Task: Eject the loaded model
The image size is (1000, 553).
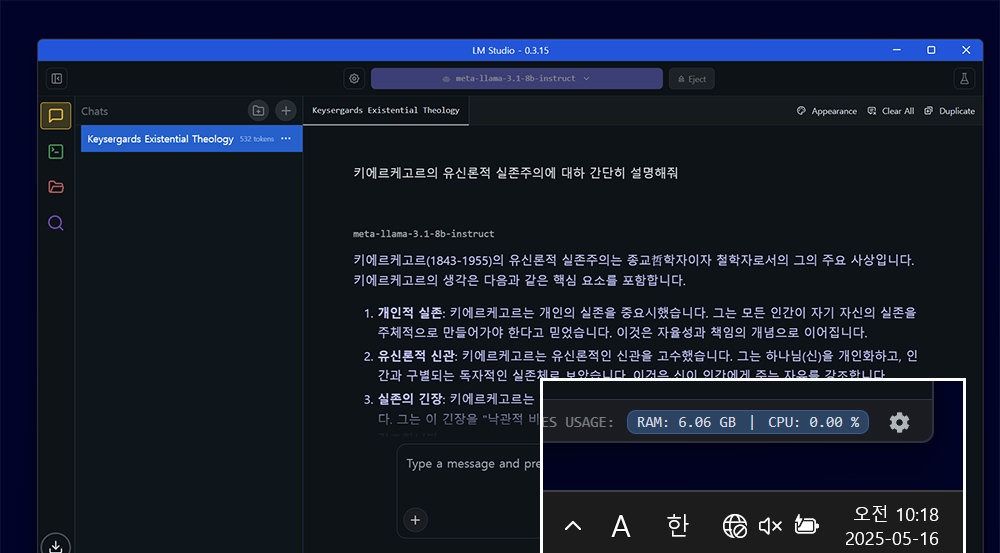Action: click(692, 78)
